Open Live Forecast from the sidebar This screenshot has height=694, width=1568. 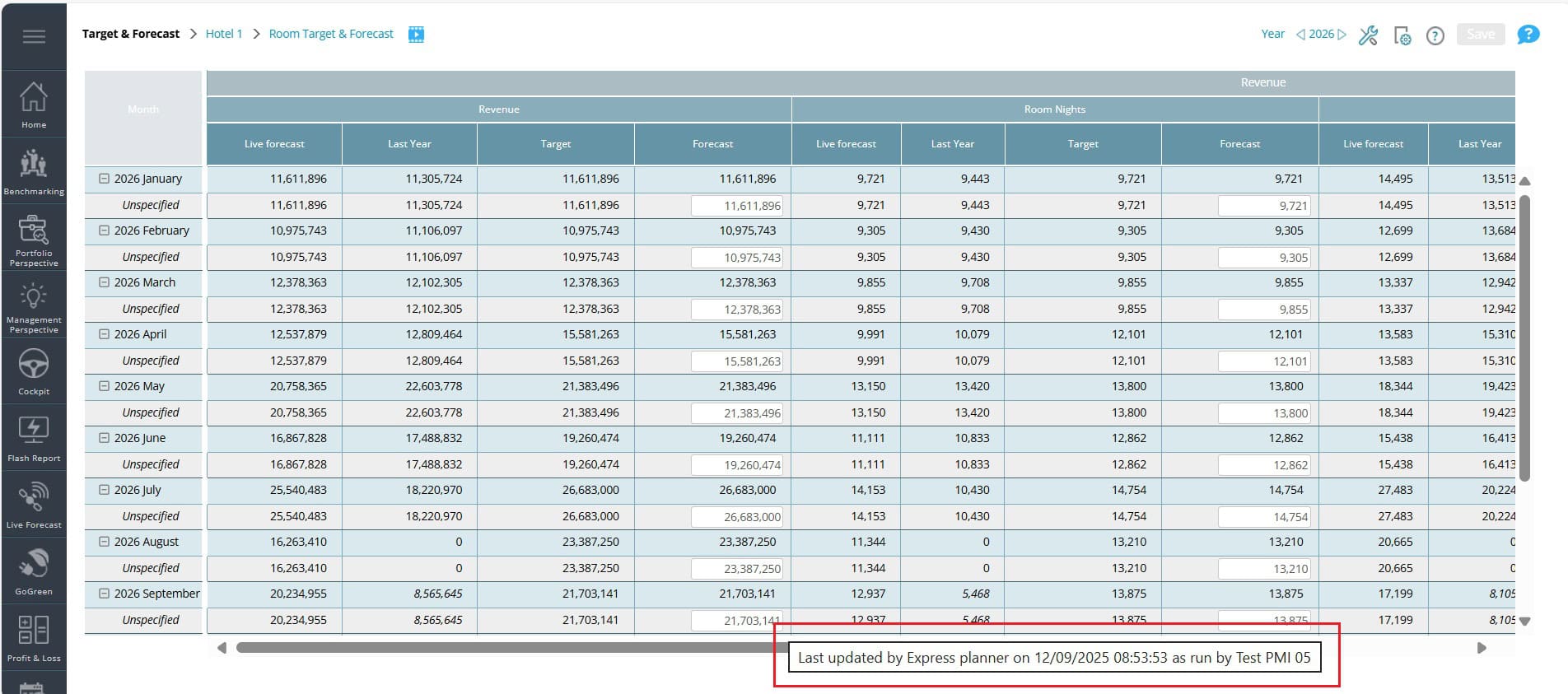[34, 505]
